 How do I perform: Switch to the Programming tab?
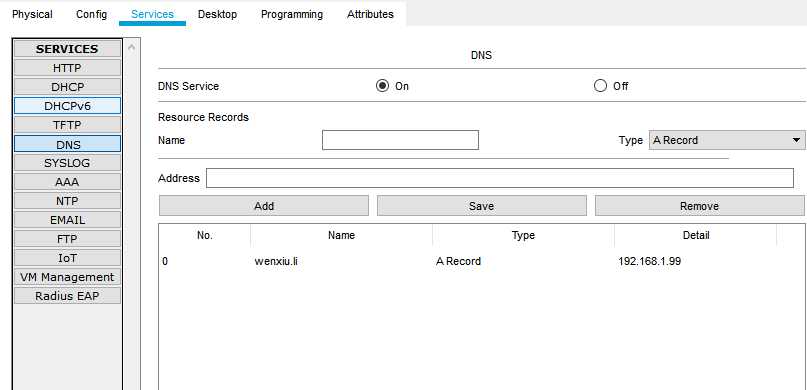292,14
